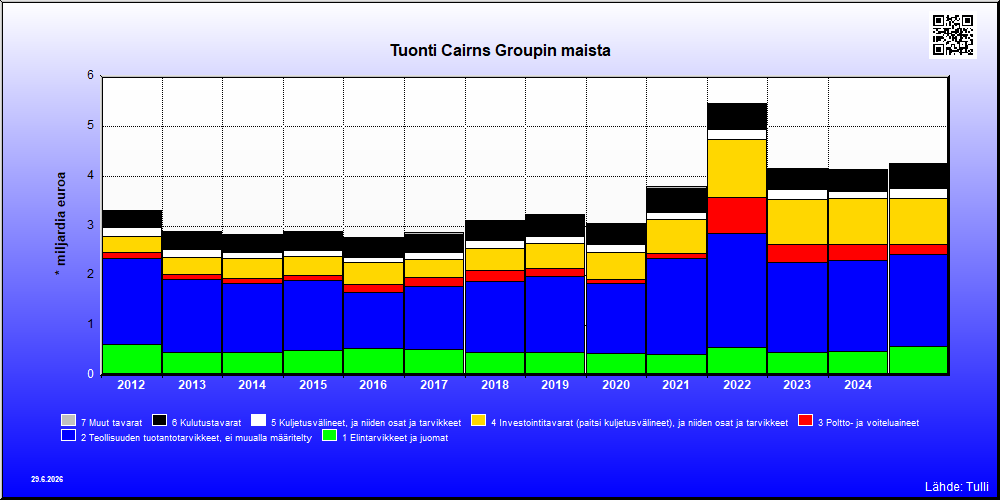The height and width of the screenshot is (500, 1000).
Task: Click the 2023 x-axis year label
Action: [x=797, y=385]
